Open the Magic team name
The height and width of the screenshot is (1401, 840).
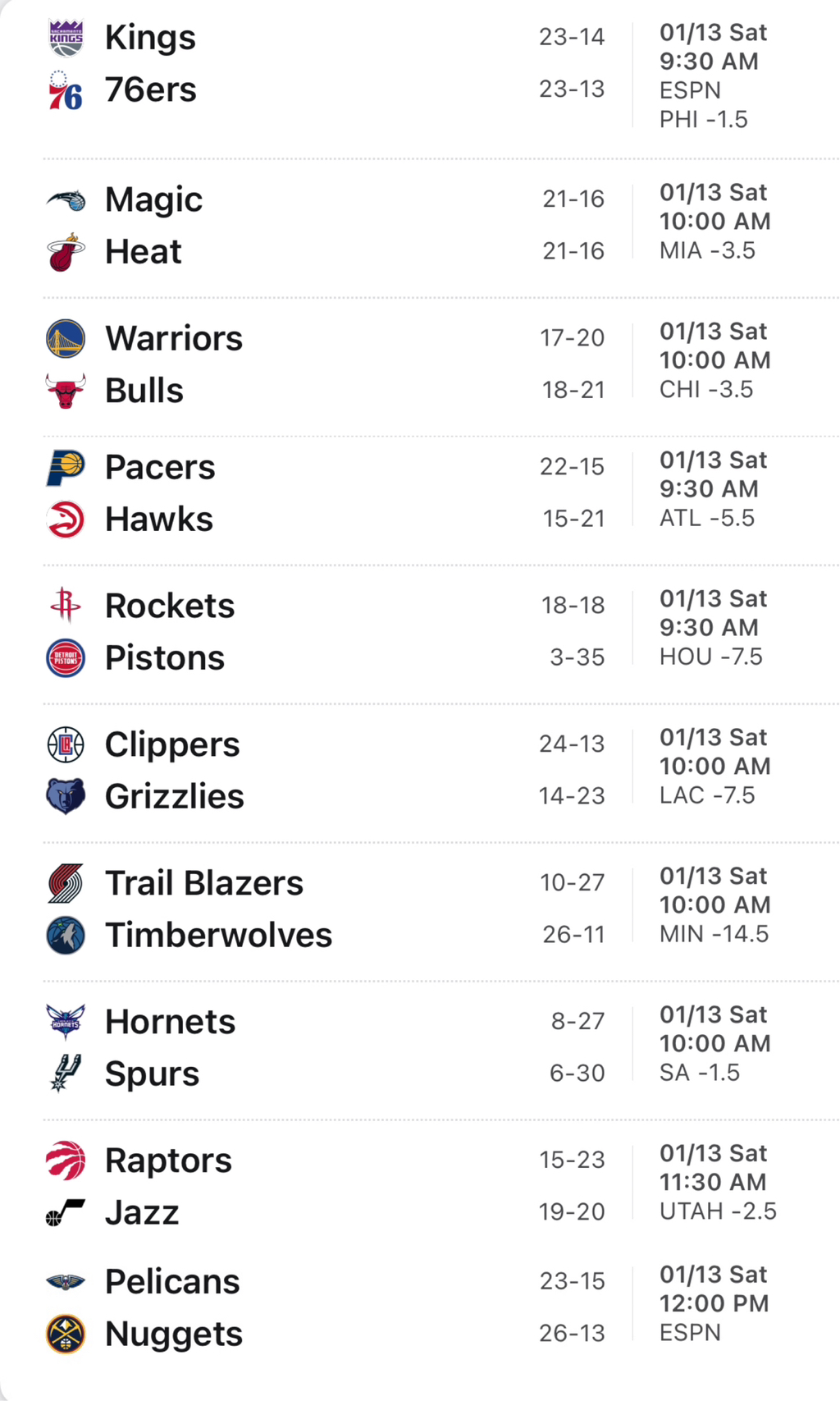coord(153,199)
